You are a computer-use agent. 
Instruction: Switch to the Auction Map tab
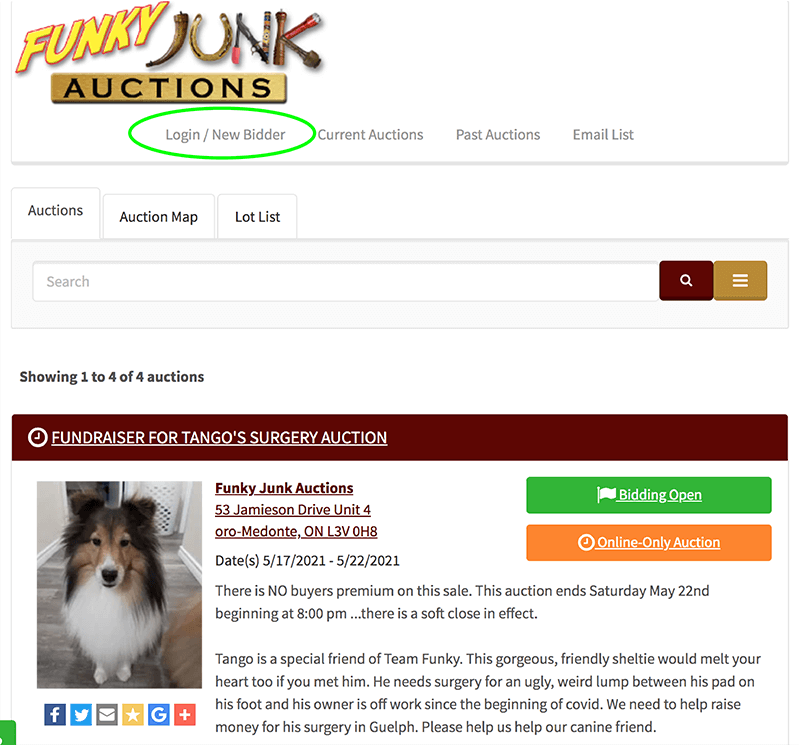159,216
